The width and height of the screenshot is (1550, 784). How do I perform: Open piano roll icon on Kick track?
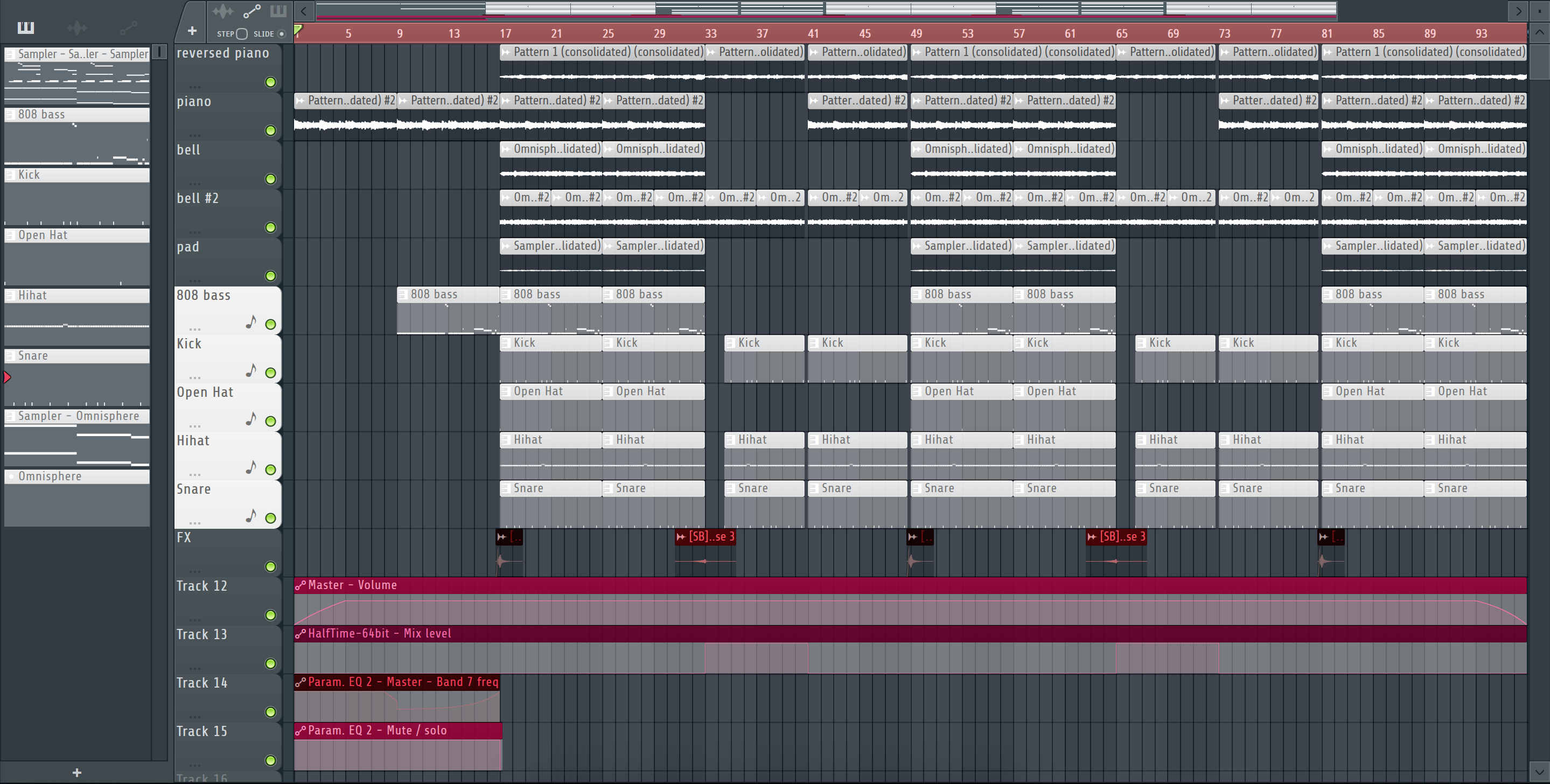click(x=251, y=370)
